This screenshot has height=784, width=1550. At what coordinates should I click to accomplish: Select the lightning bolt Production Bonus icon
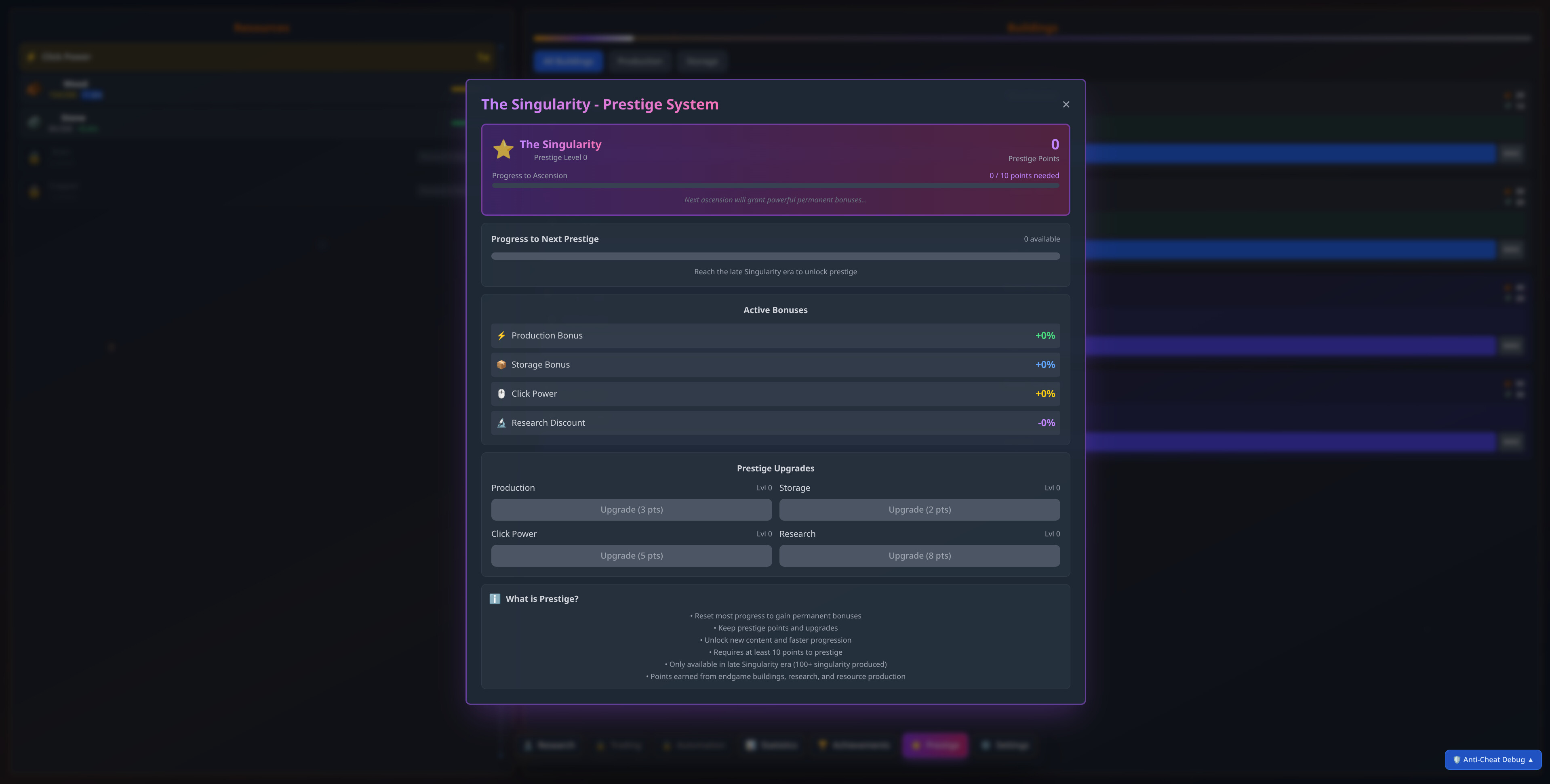pos(501,335)
